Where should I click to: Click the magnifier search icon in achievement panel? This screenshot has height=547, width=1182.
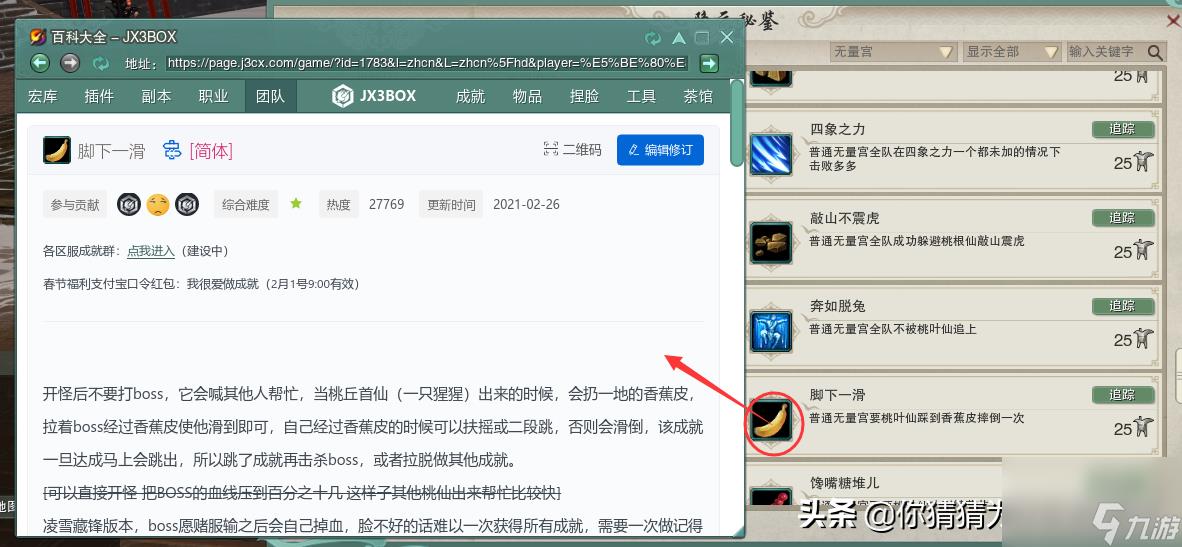[1155, 52]
